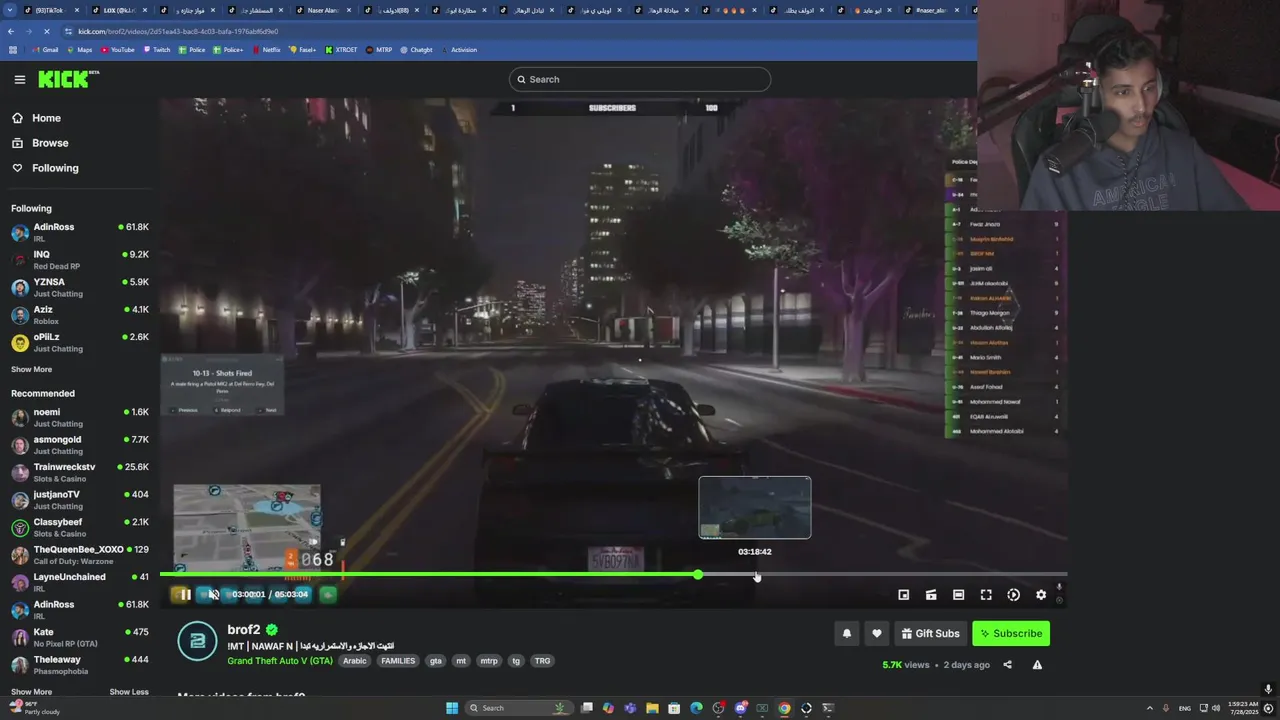
Task: Share the video
Action: pos(1008,665)
